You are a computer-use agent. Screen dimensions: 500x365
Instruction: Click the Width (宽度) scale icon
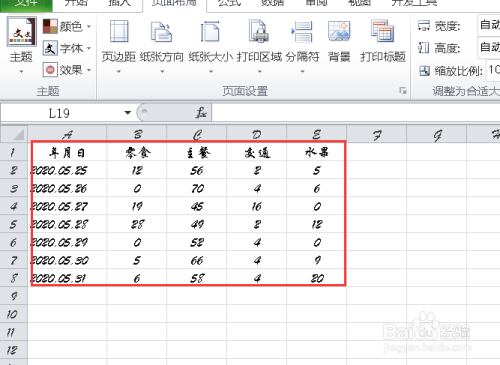(x=424, y=25)
